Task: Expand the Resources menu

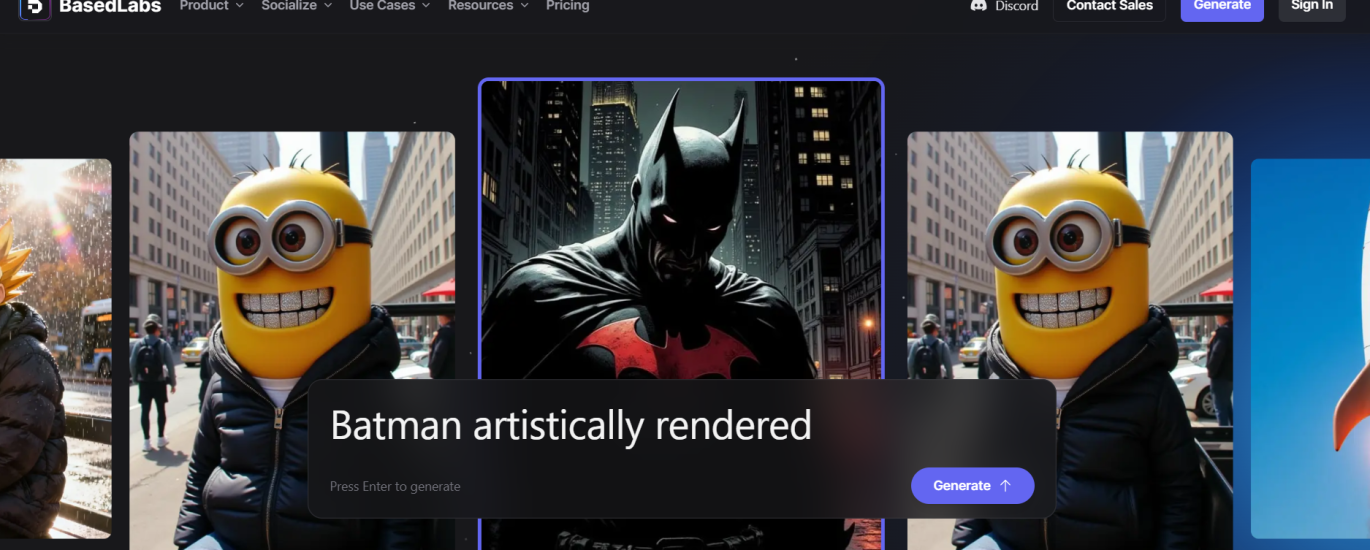Action: click(x=489, y=6)
